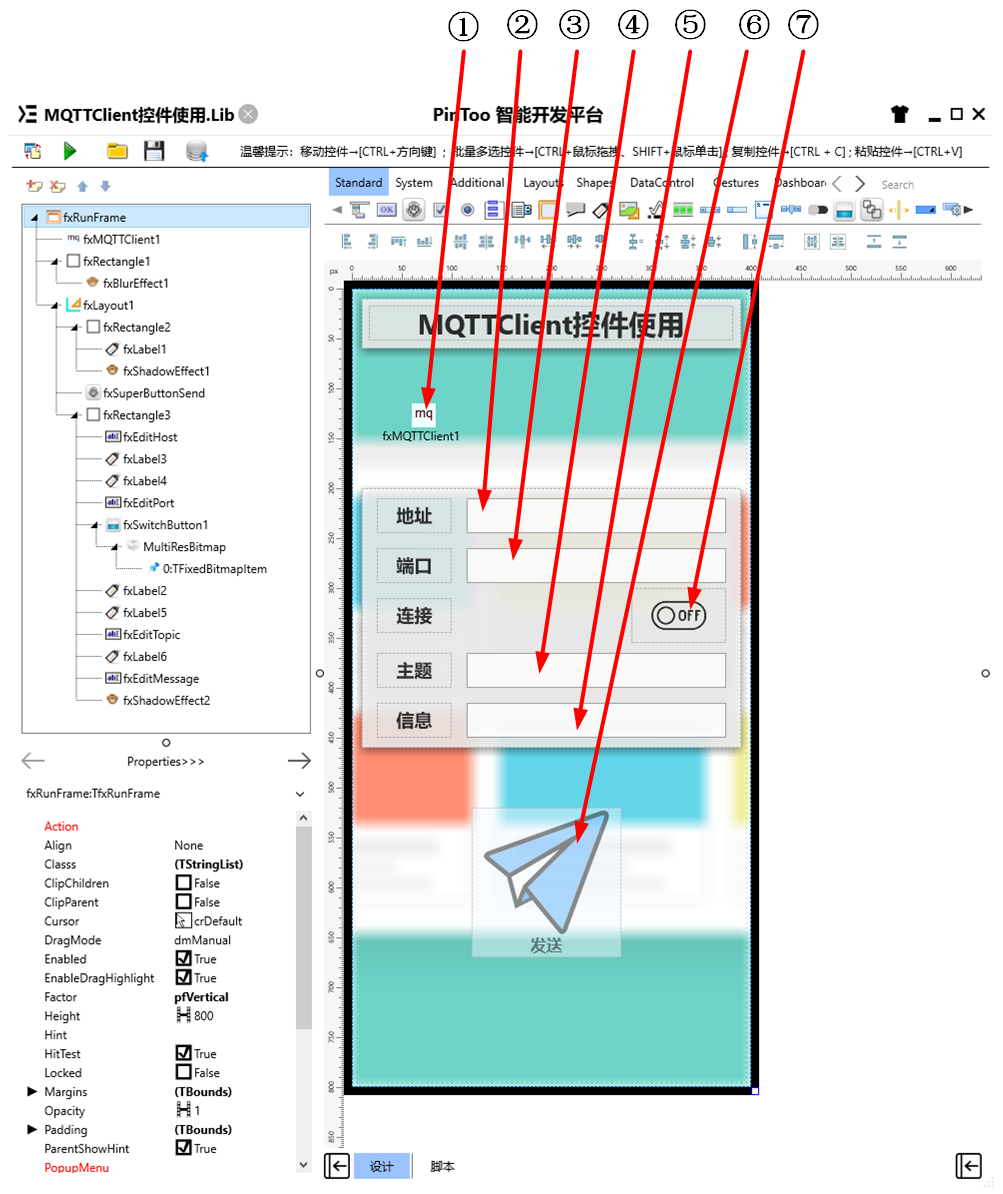Switch to the DataControl component tab
Screen dimensions: 1003x1194
662,183
